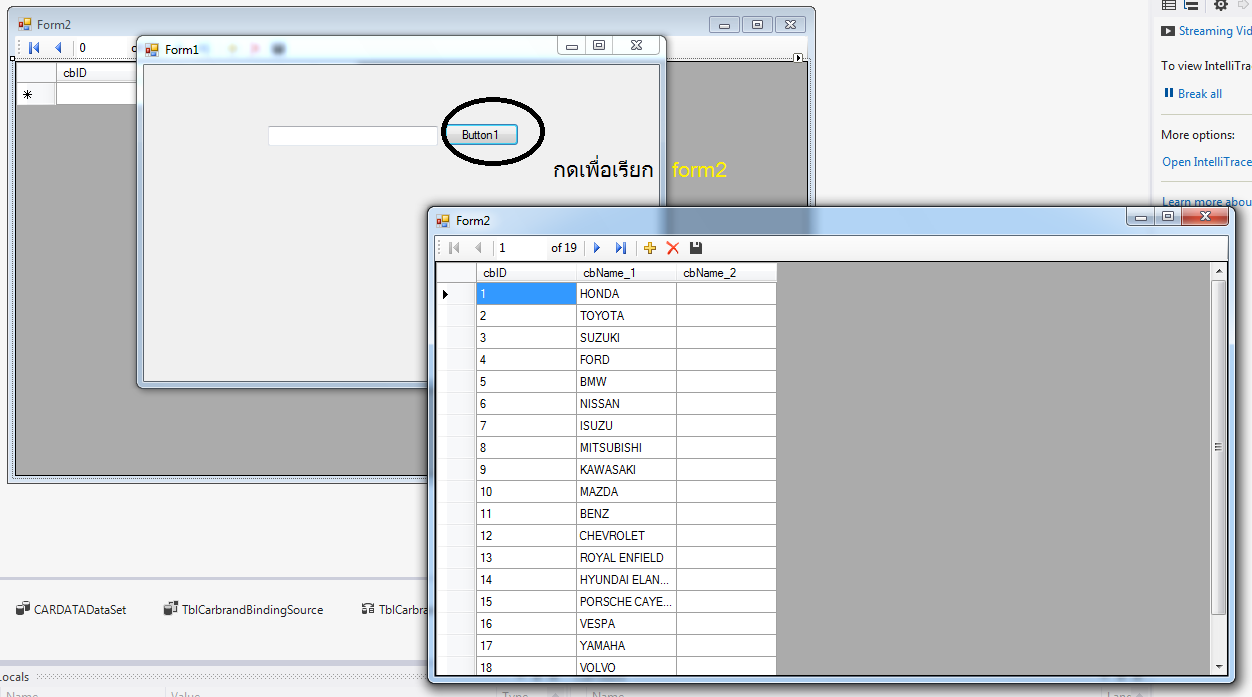Click the TOYOTA cell
Viewport: 1252px width, 697px height.
627,316
